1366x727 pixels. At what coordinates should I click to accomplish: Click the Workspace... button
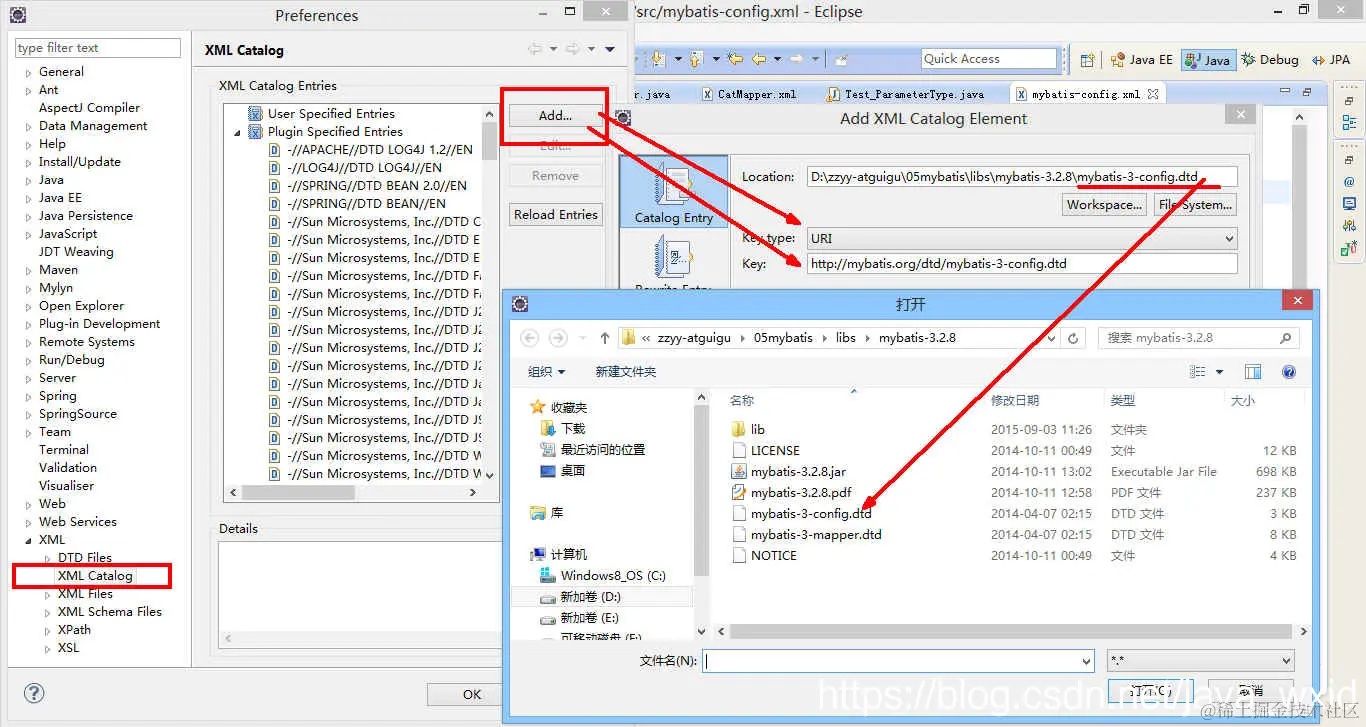pos(1104,204)
